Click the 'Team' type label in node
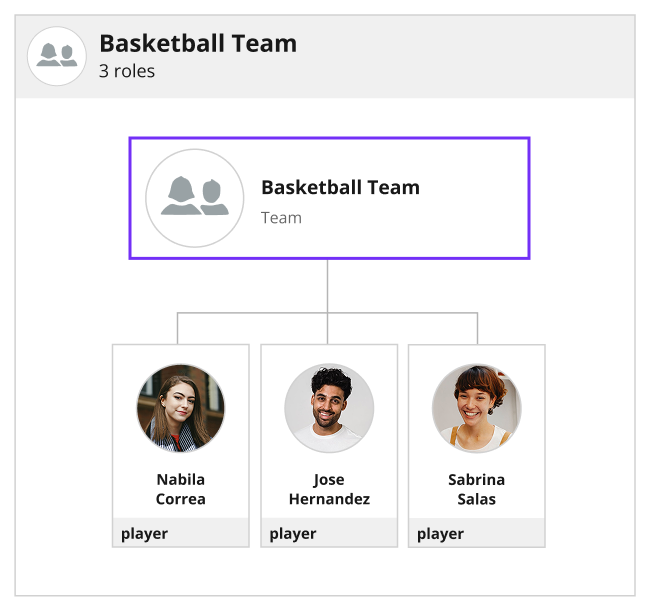The height and width of the screenshot is (614, 650). pos(281,218)
